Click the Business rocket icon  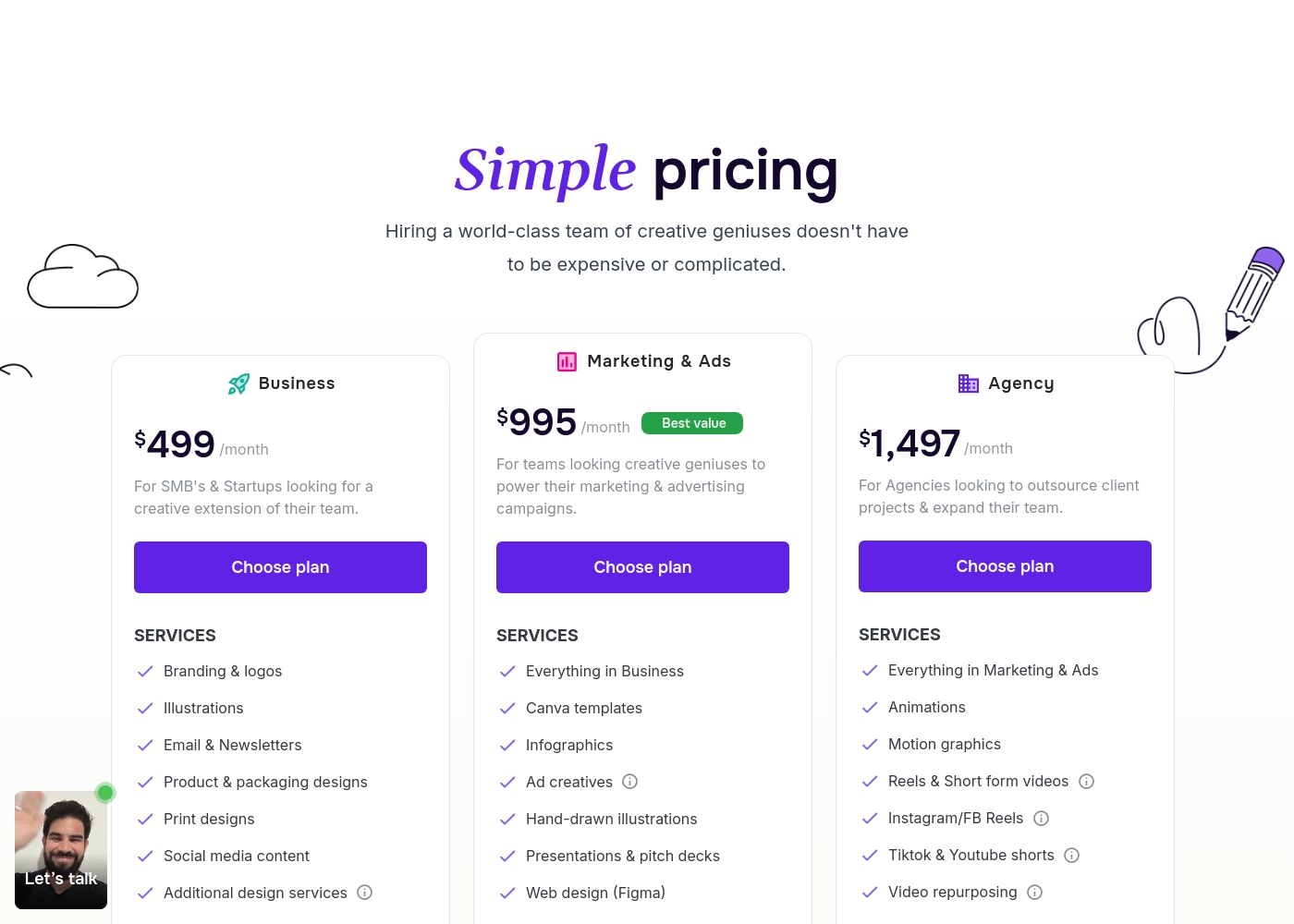click(x=238, y=383)
